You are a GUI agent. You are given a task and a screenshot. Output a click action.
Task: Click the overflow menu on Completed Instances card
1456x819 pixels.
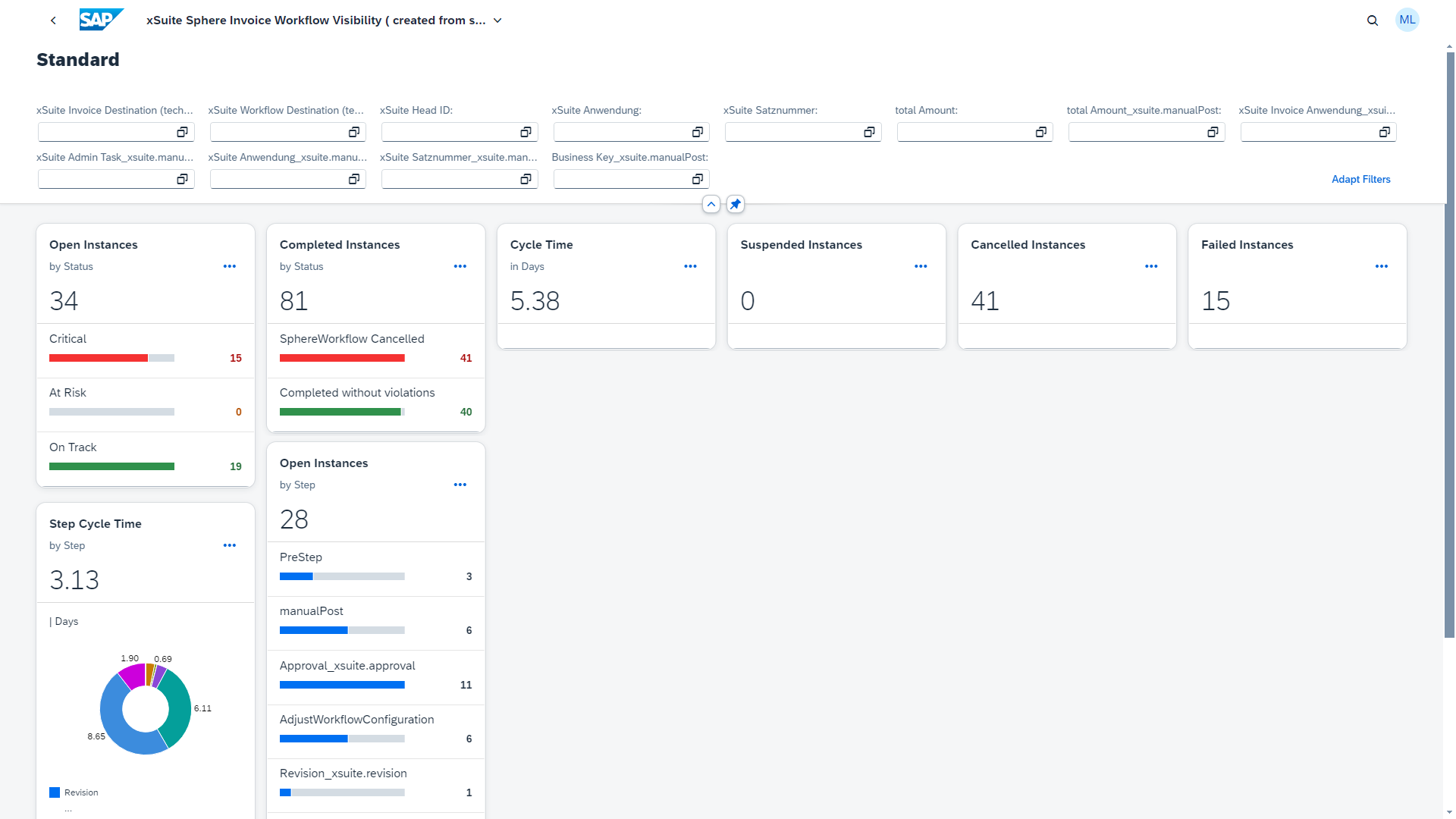click(460, 266)
